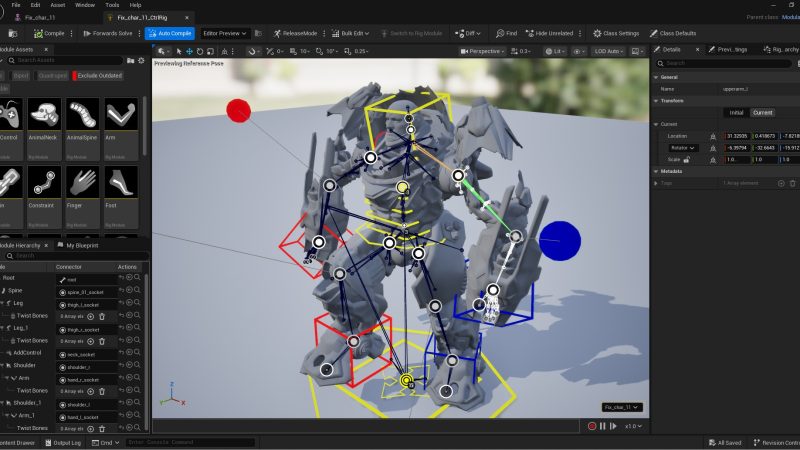Click the blue sphere control in viewport
The height and width of the screenshot is (450, 800).
[559, 240]
